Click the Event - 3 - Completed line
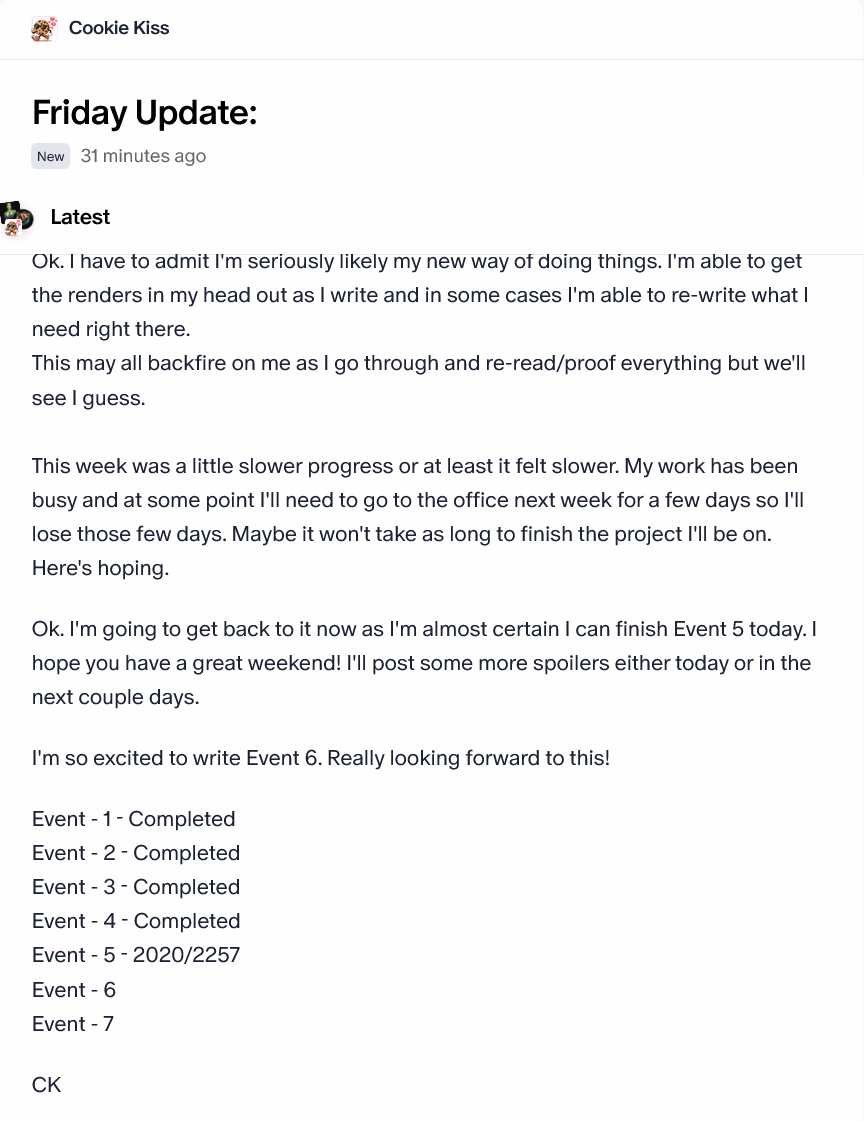 click(x=136, y=887)
